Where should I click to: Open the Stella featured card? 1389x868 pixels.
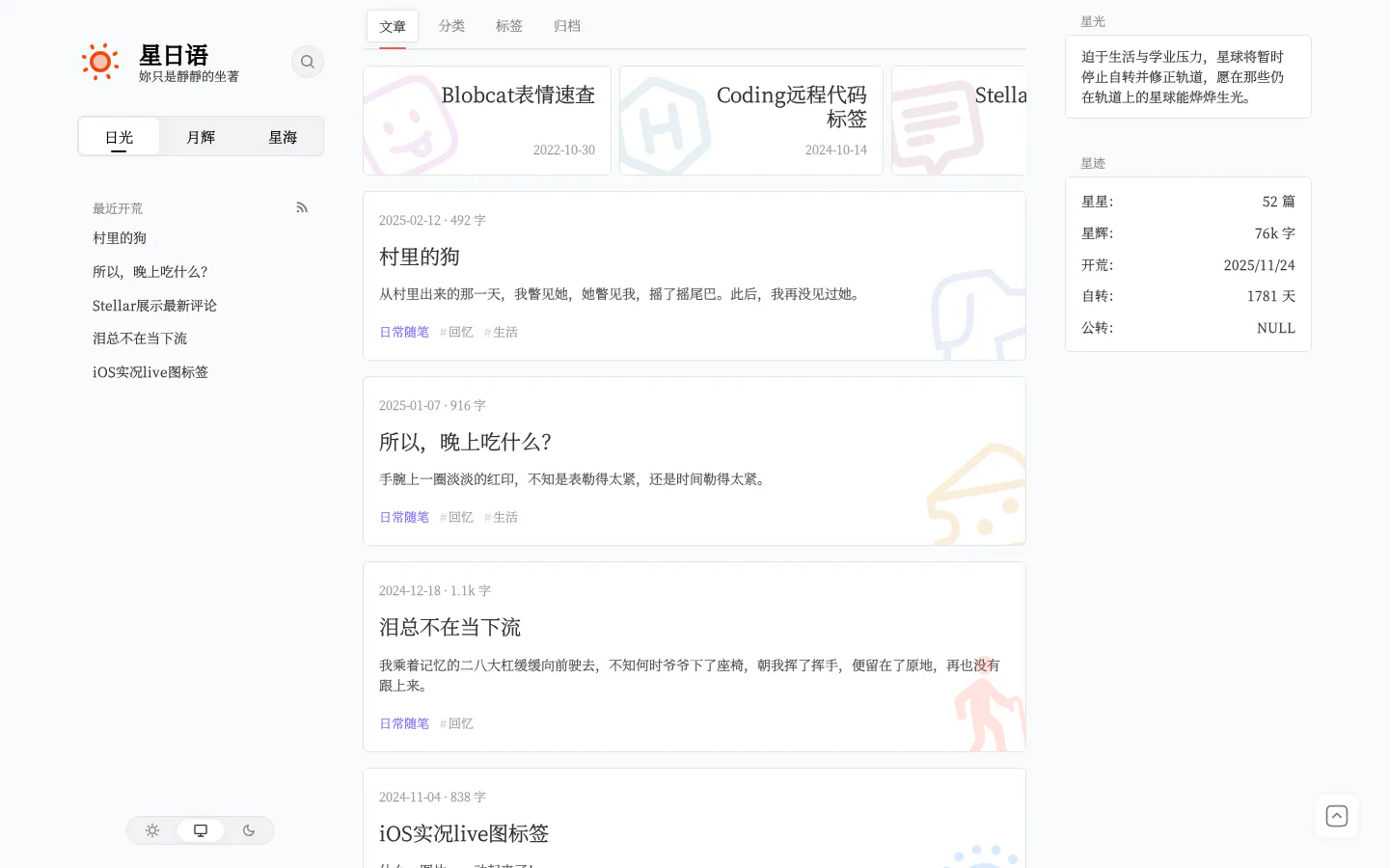959,121
